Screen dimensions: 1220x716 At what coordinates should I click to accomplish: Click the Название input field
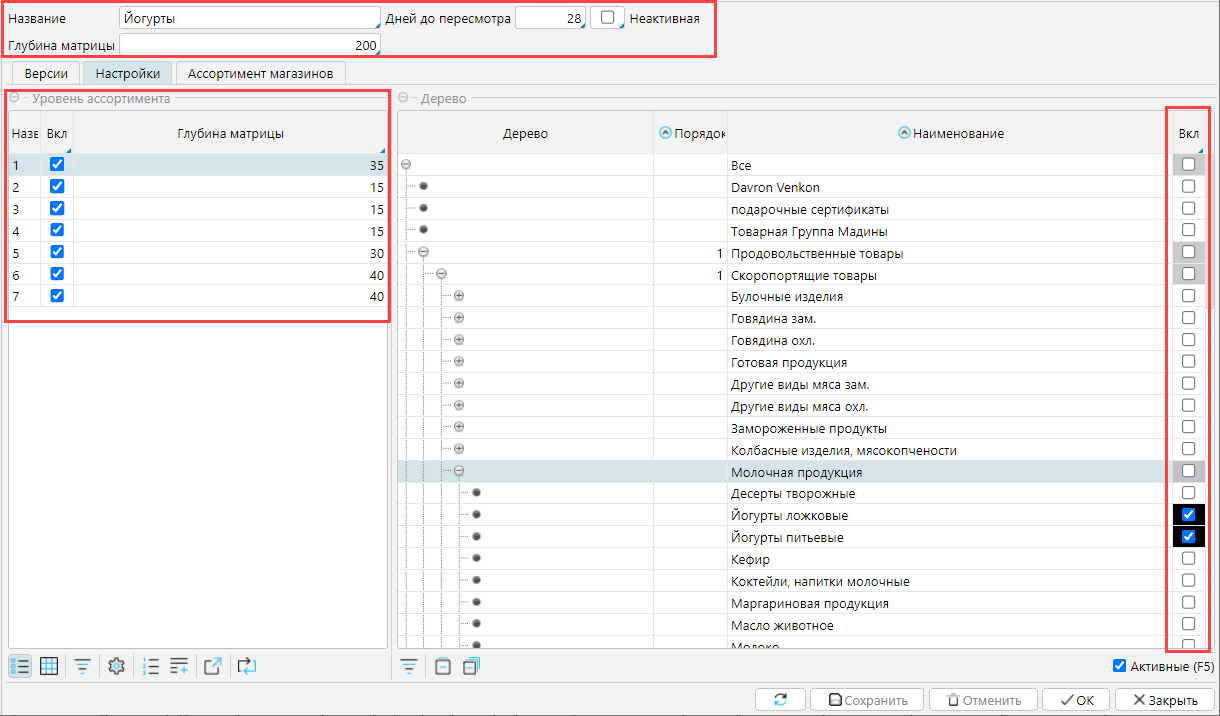tap(249, 18)
